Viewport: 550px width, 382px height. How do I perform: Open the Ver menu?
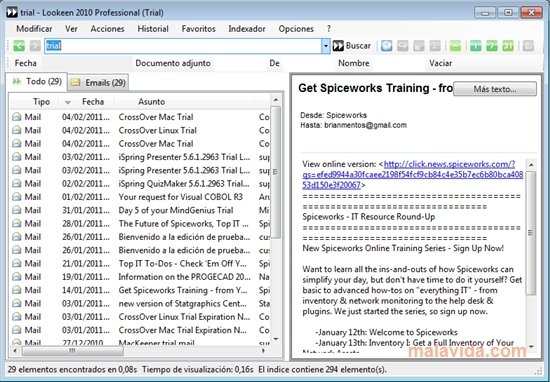[71, 29]
